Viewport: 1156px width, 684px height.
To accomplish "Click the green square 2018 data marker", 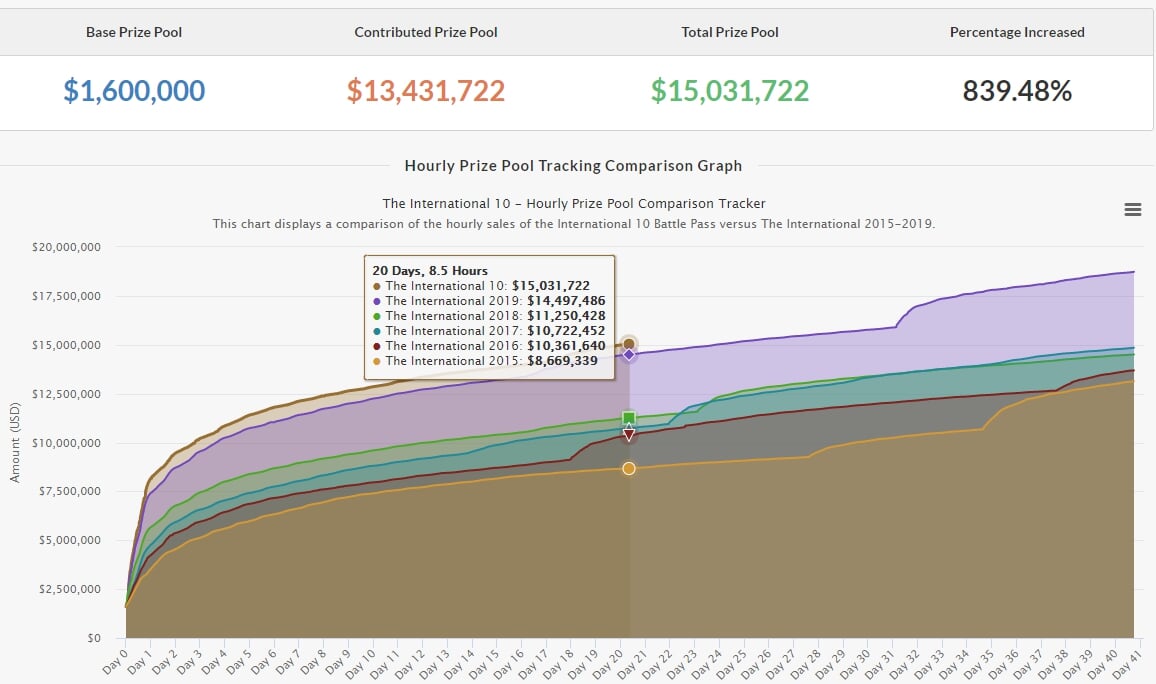I will [x=629, y=418].
